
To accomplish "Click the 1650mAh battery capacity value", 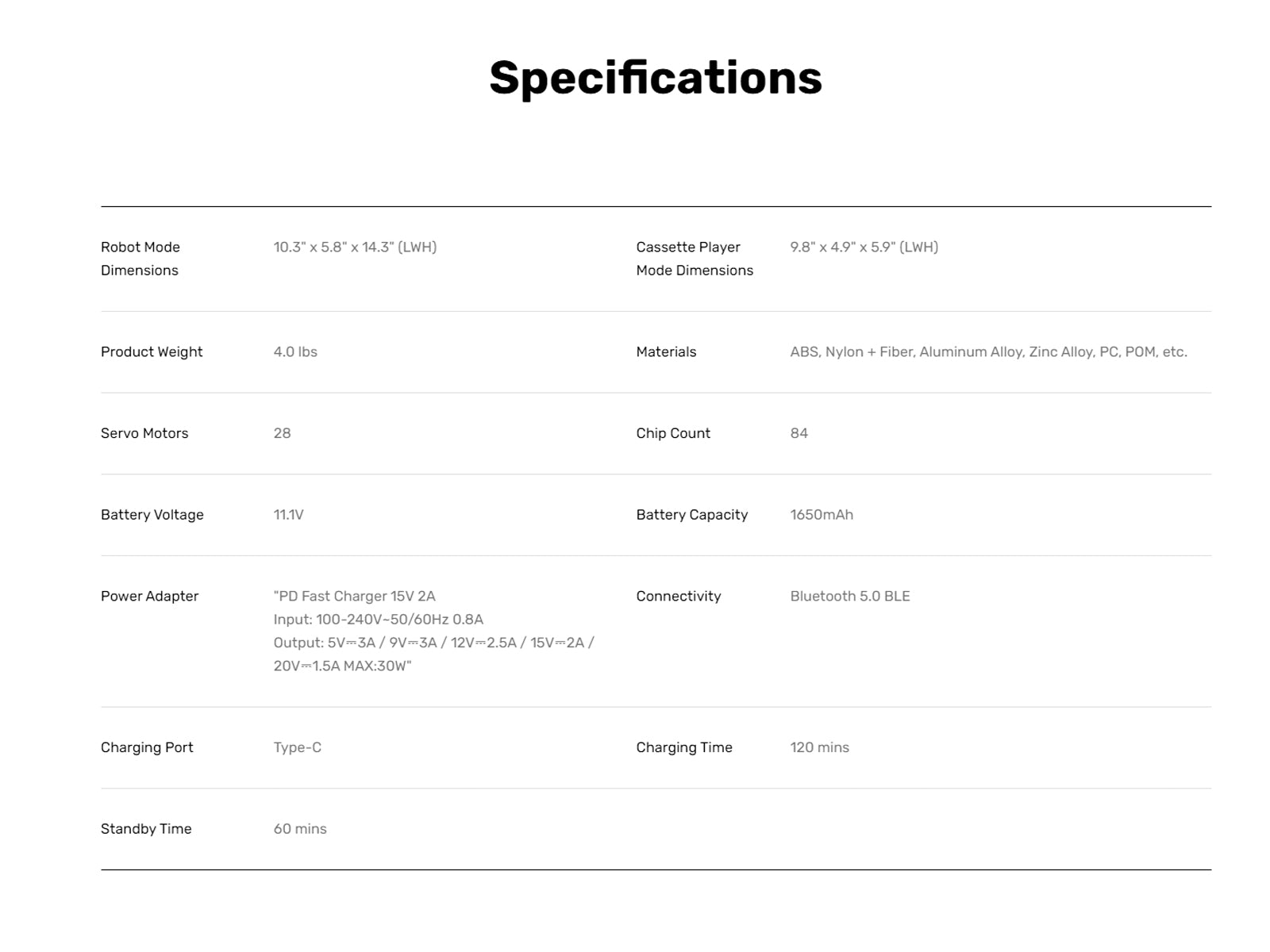I will 822,515.
